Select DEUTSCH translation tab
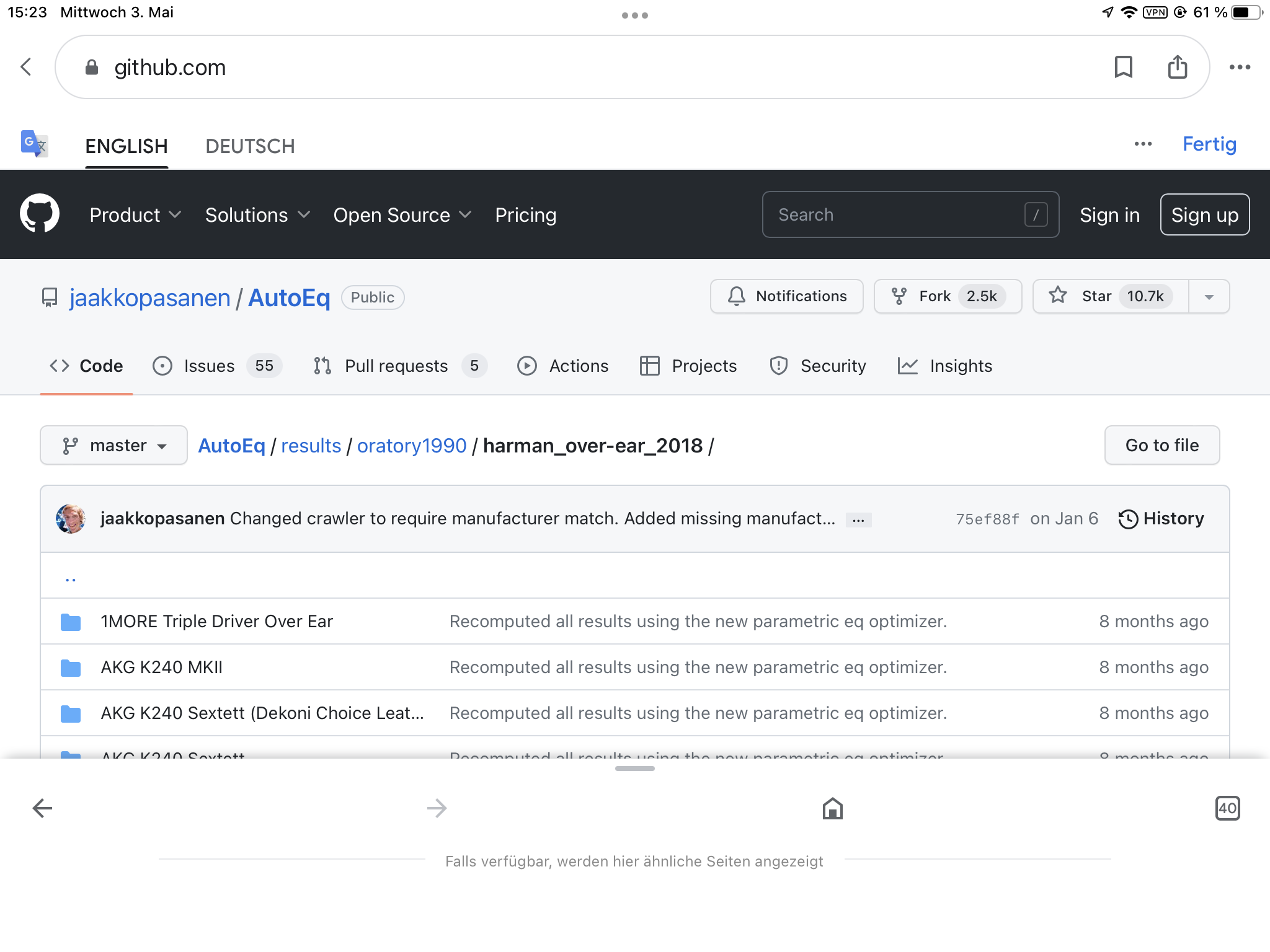Viewport: 1270px width, 952px height. coord(250,146)
